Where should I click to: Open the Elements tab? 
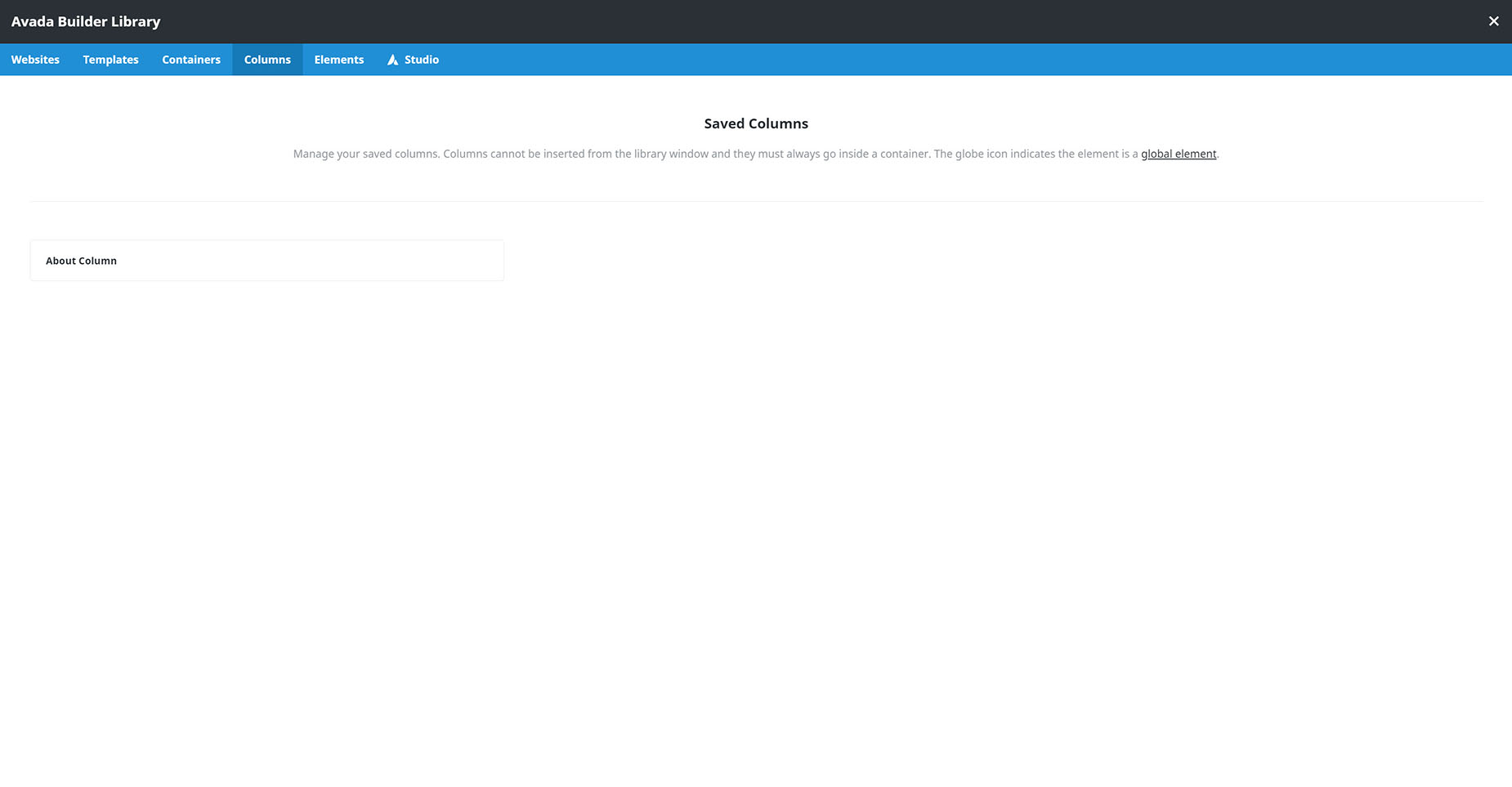coord(339,60)
